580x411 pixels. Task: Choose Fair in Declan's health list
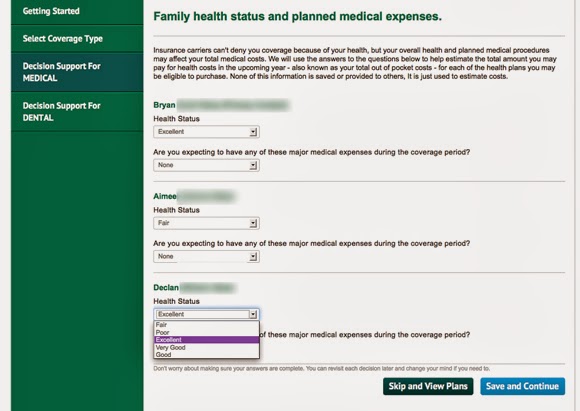coord(206,325)
